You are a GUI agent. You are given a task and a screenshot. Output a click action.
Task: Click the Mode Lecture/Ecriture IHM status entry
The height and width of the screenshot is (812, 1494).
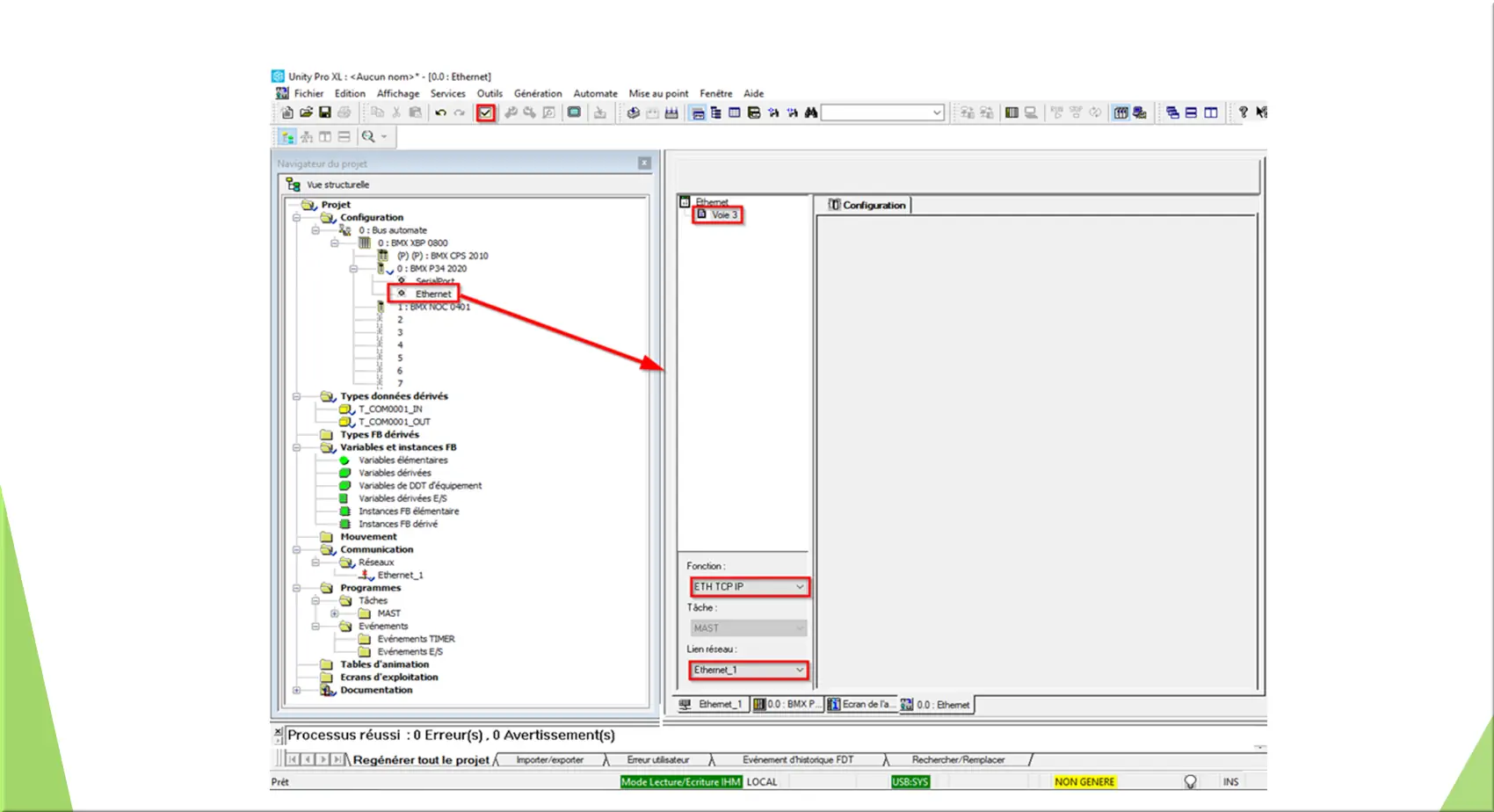tap(681, 781)
